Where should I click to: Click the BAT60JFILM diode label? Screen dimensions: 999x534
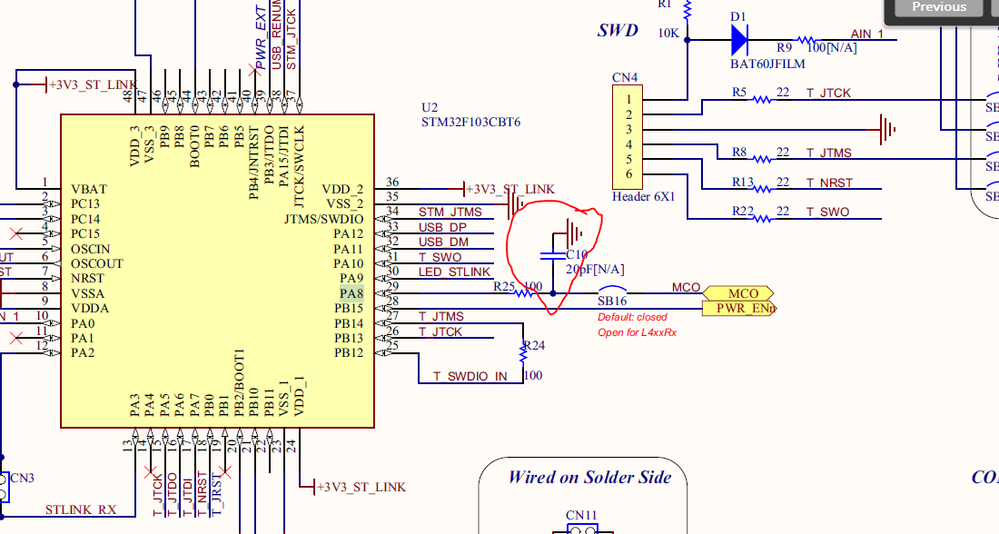click(x=768, y=64)
